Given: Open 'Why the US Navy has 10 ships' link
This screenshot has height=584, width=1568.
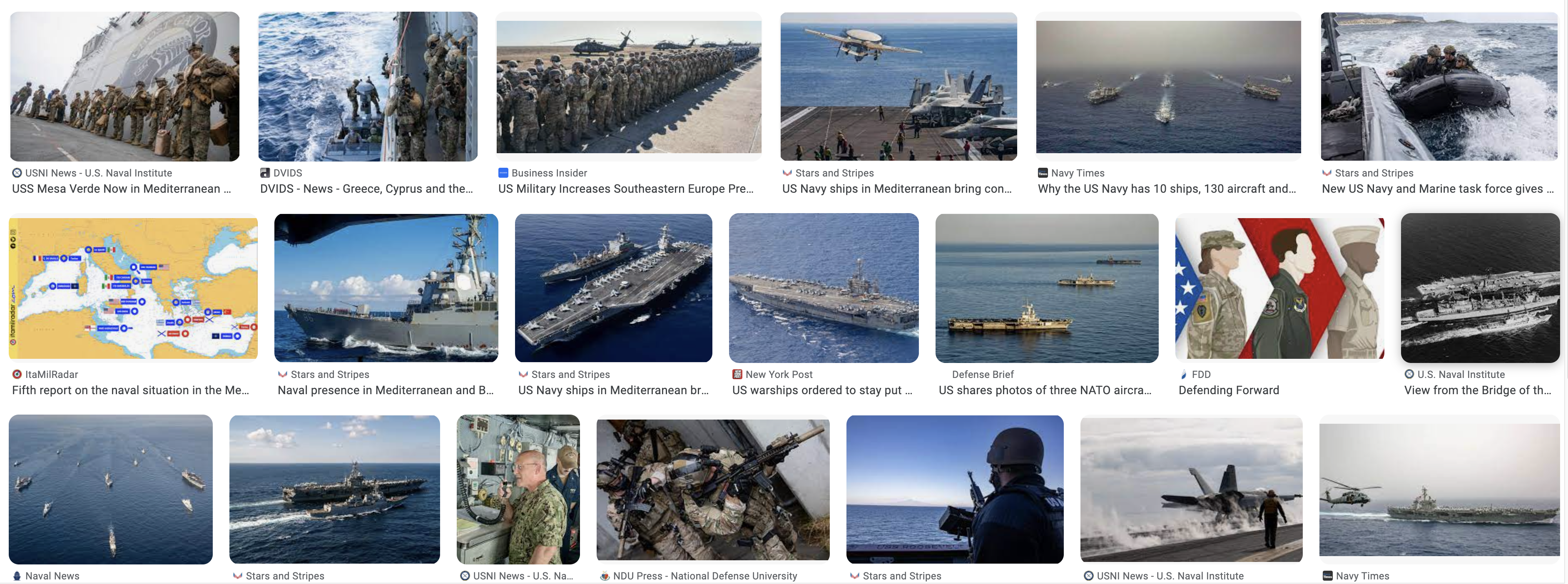Looking at the screenshot, I should coord(1167,189).
